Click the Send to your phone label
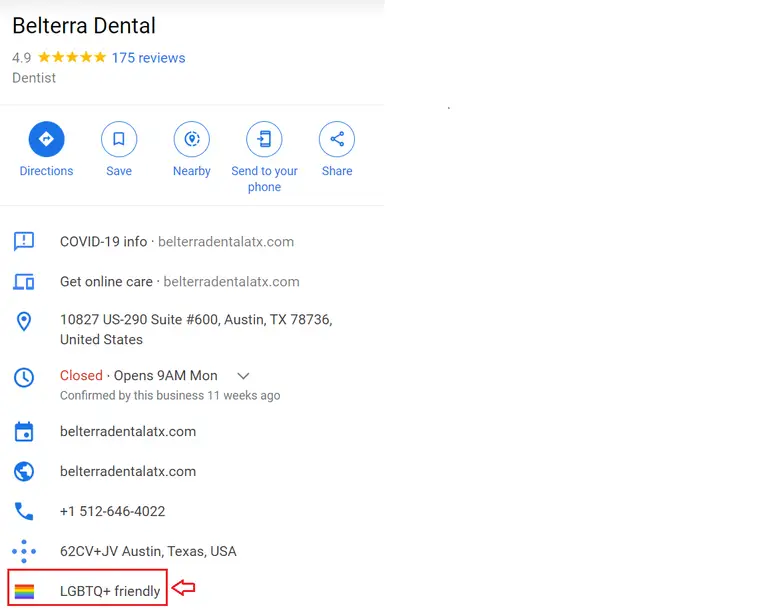The height and width of the screenshot is (610, 767). (x=264, y=179)
